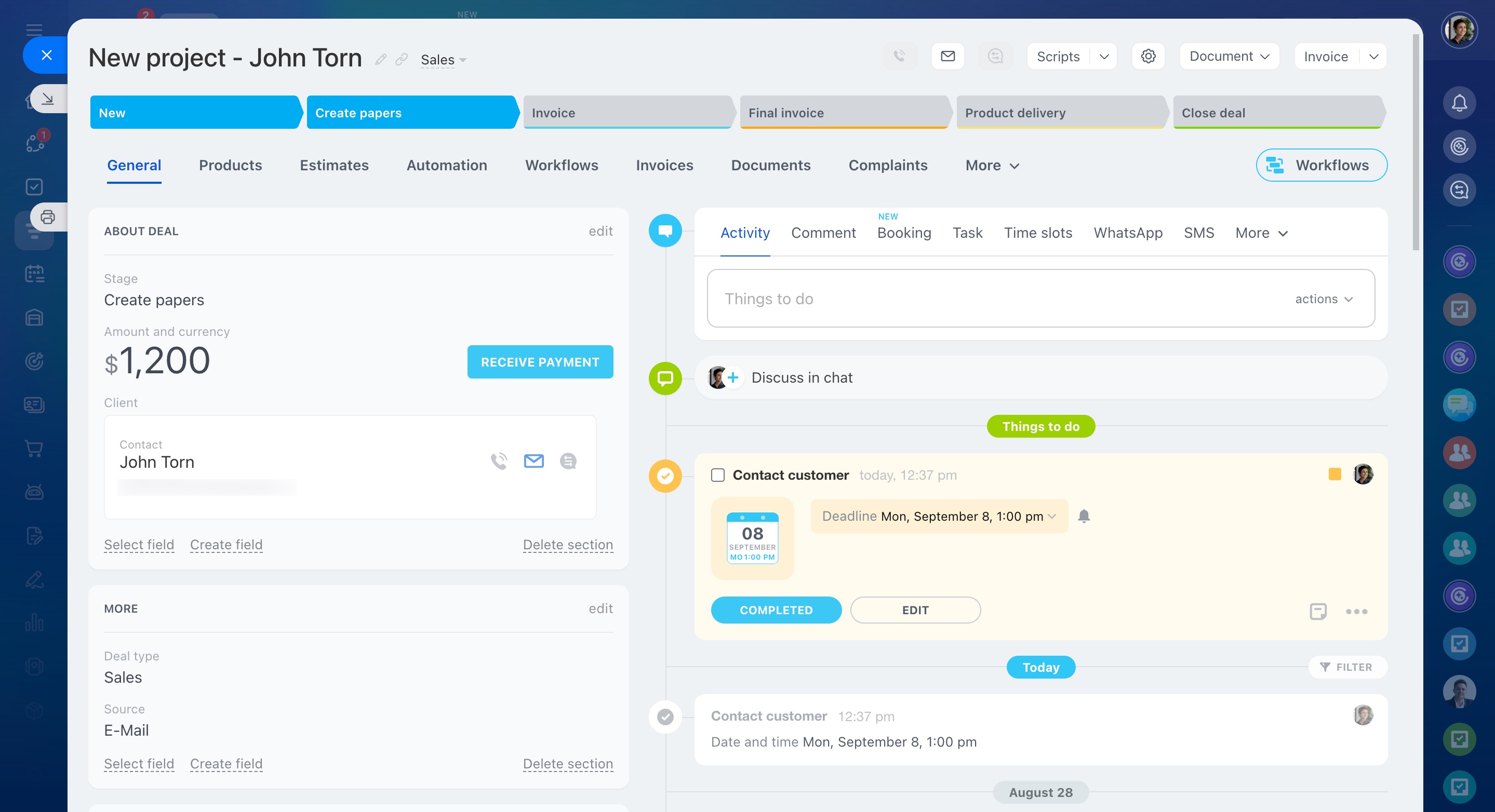Open the Document dropdown menu

point(1229,56)
